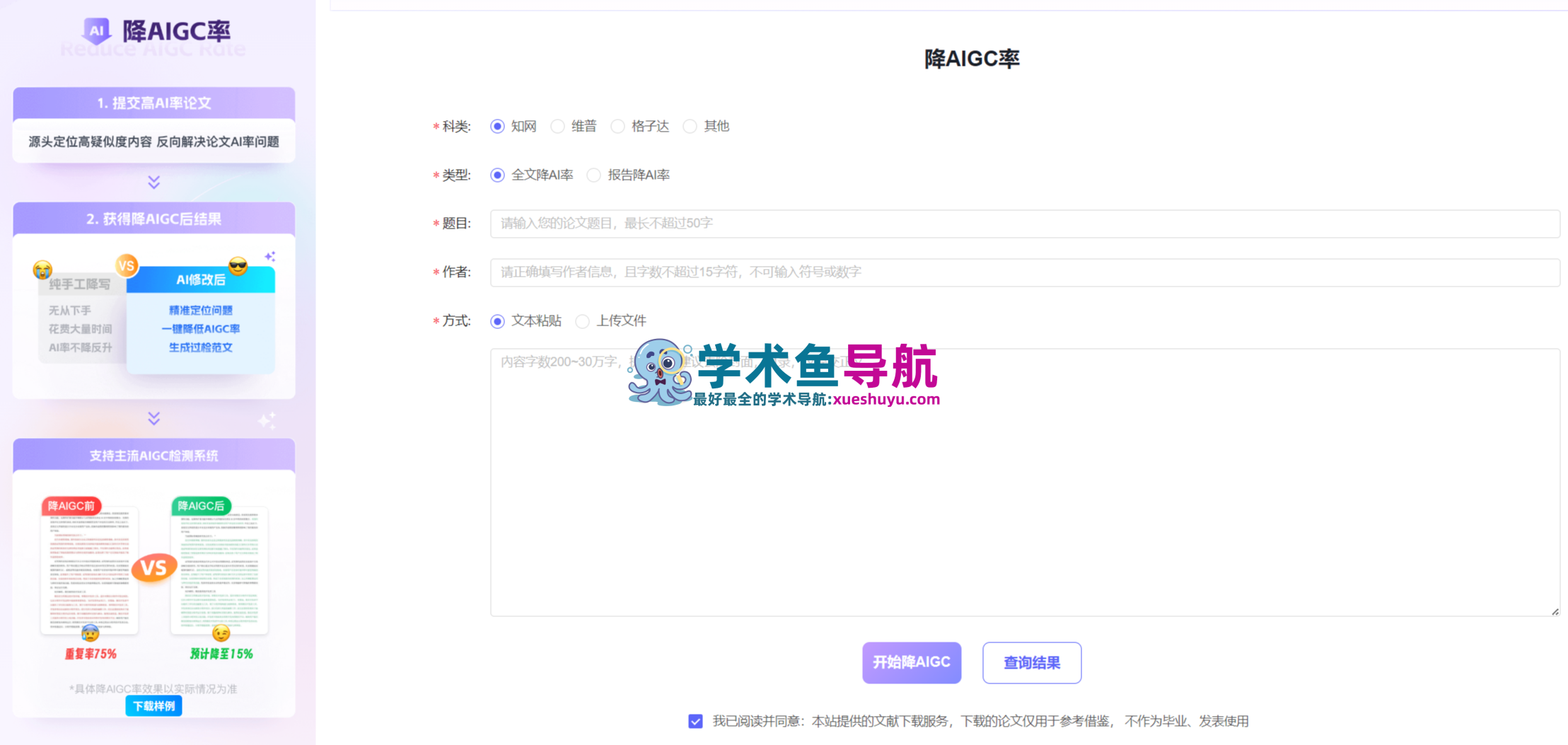Click the 生成过检范文 text
The image size is (1568, 745).
click(201, 347)
